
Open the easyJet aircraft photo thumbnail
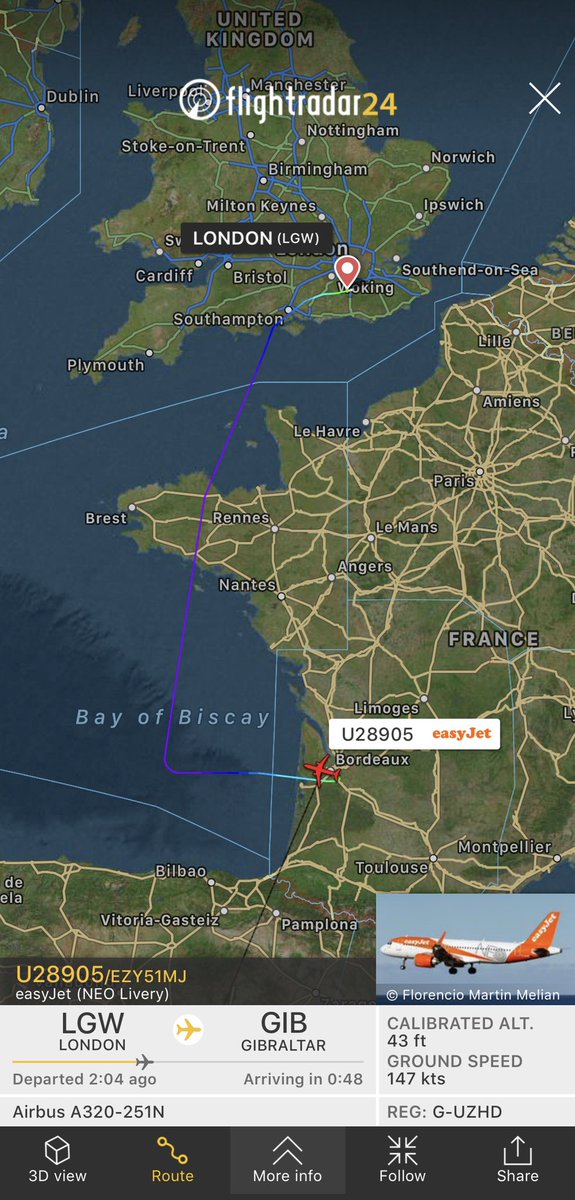coord(475,949)
